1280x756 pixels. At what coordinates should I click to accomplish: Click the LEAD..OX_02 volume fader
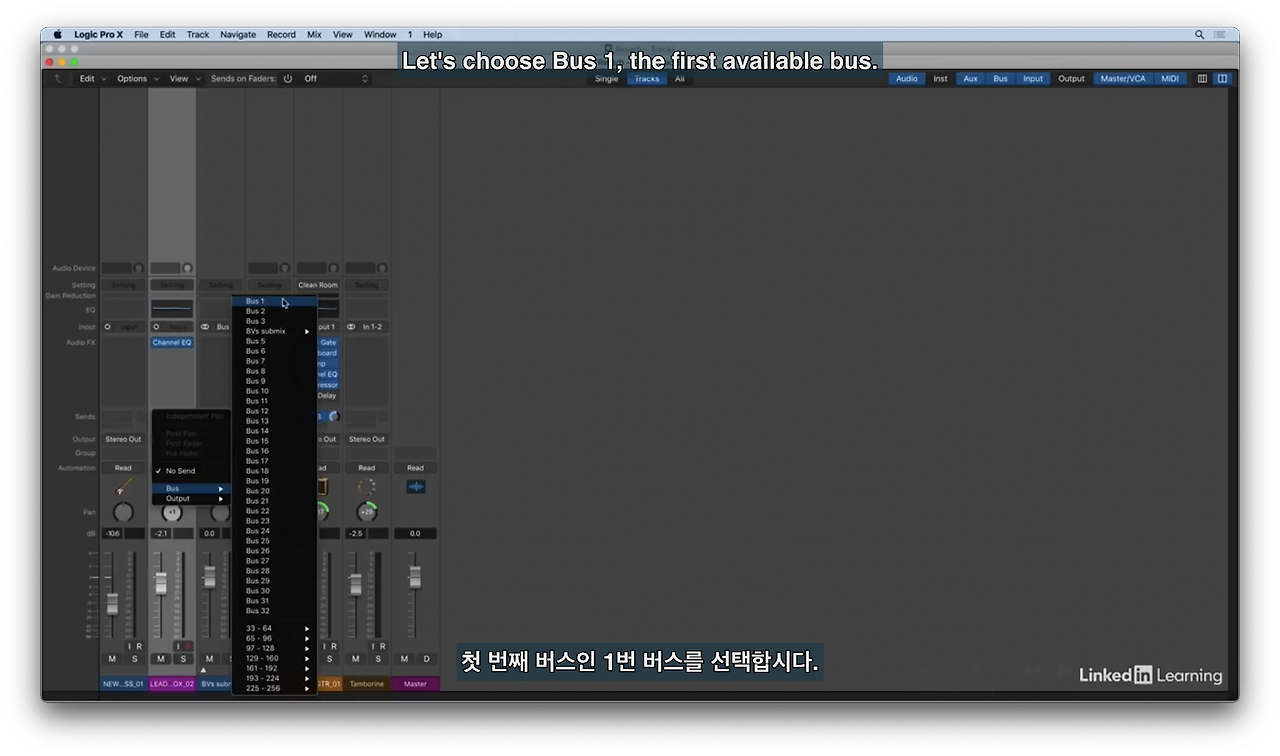tap(160, 583)
